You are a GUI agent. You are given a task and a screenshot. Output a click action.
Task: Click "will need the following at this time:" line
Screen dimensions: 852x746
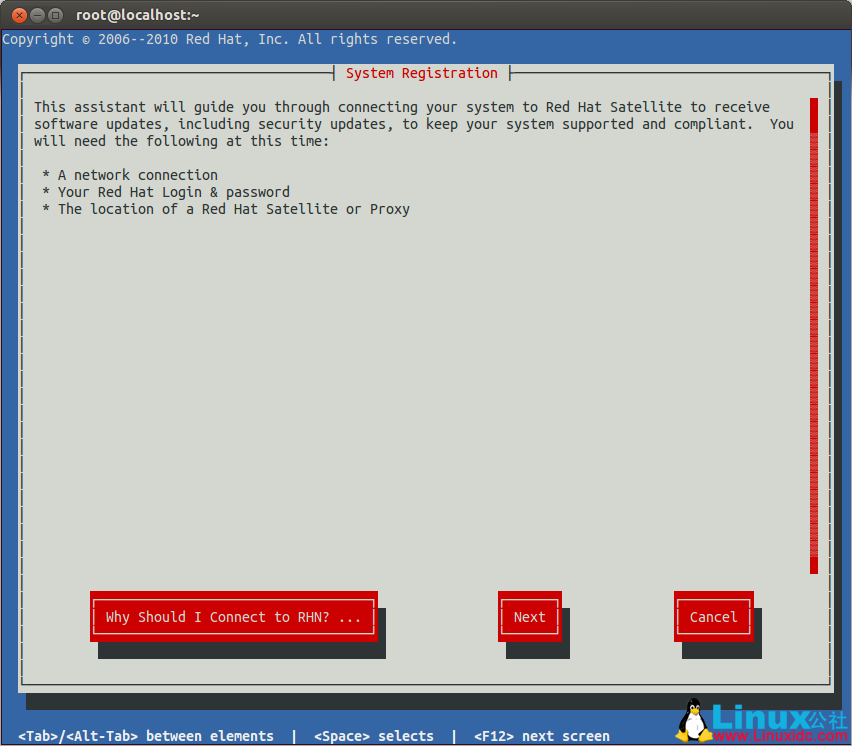pos(181,141)
